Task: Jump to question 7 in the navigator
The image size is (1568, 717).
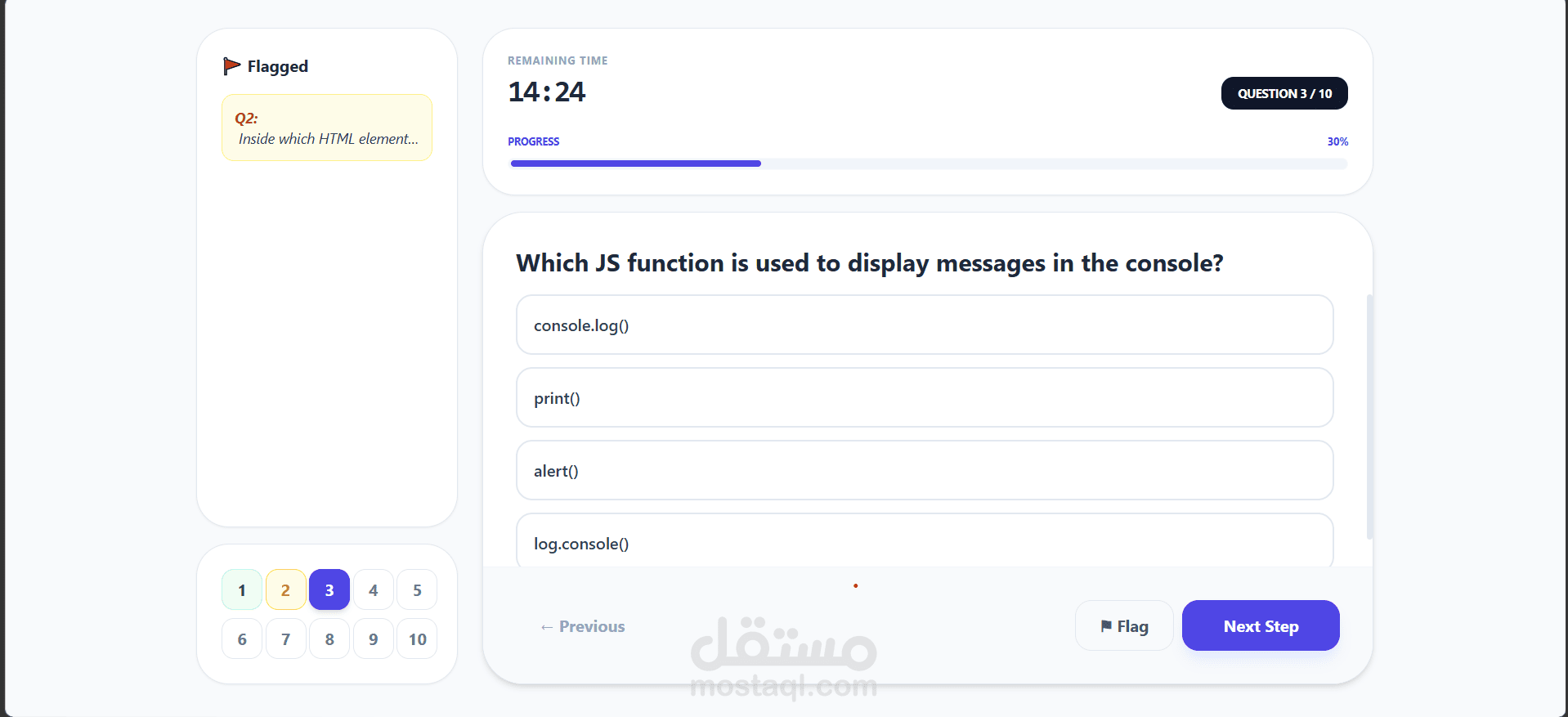Action: tap(285, 639)
